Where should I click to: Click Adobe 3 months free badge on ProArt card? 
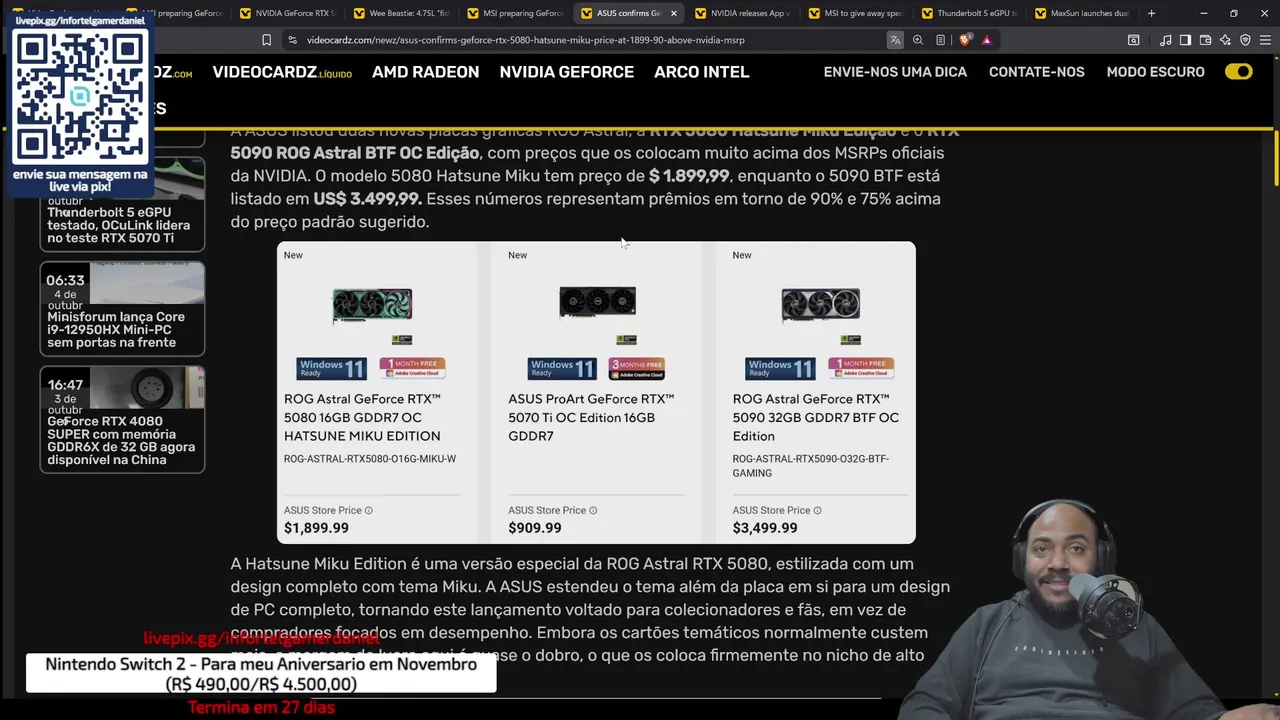636,368
